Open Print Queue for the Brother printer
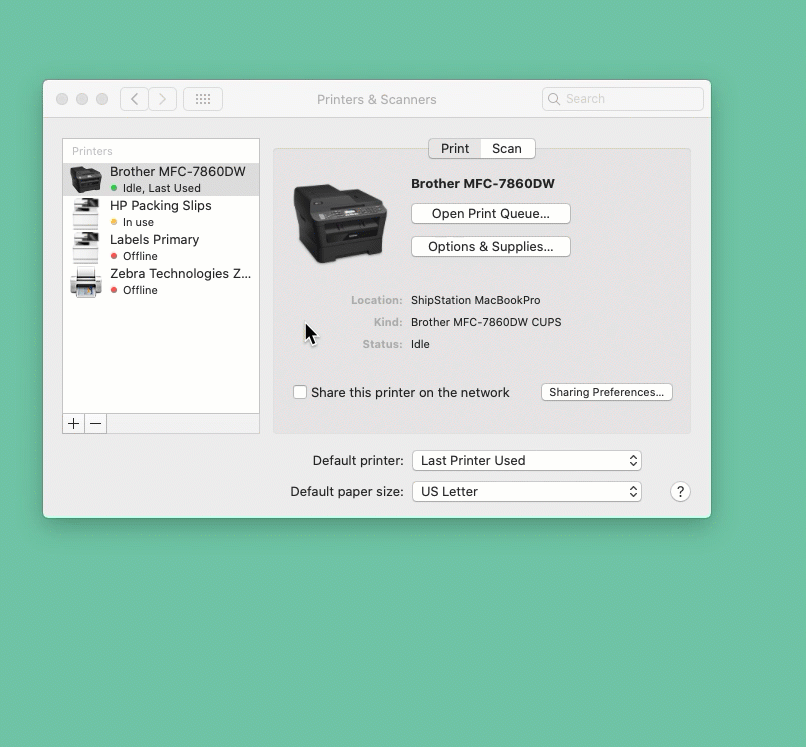Viewport: 806px width, 747px height. click(x=491, y=213)
